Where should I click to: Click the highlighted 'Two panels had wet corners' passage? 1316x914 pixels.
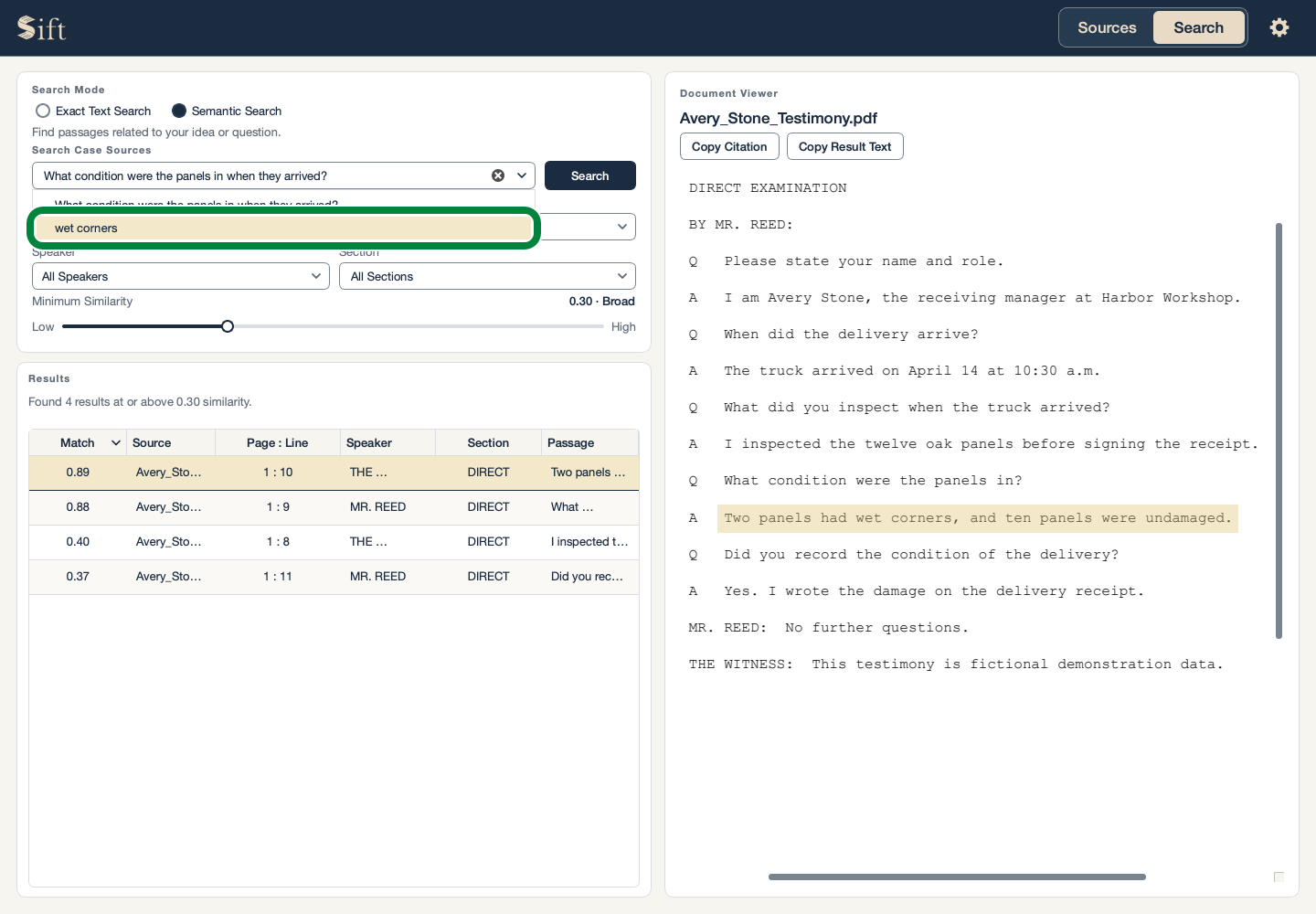tap(978, 518)
